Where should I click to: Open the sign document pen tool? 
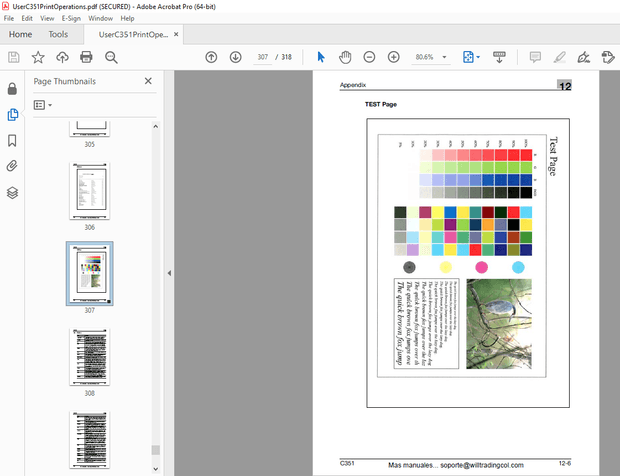(x=584, y=57)
